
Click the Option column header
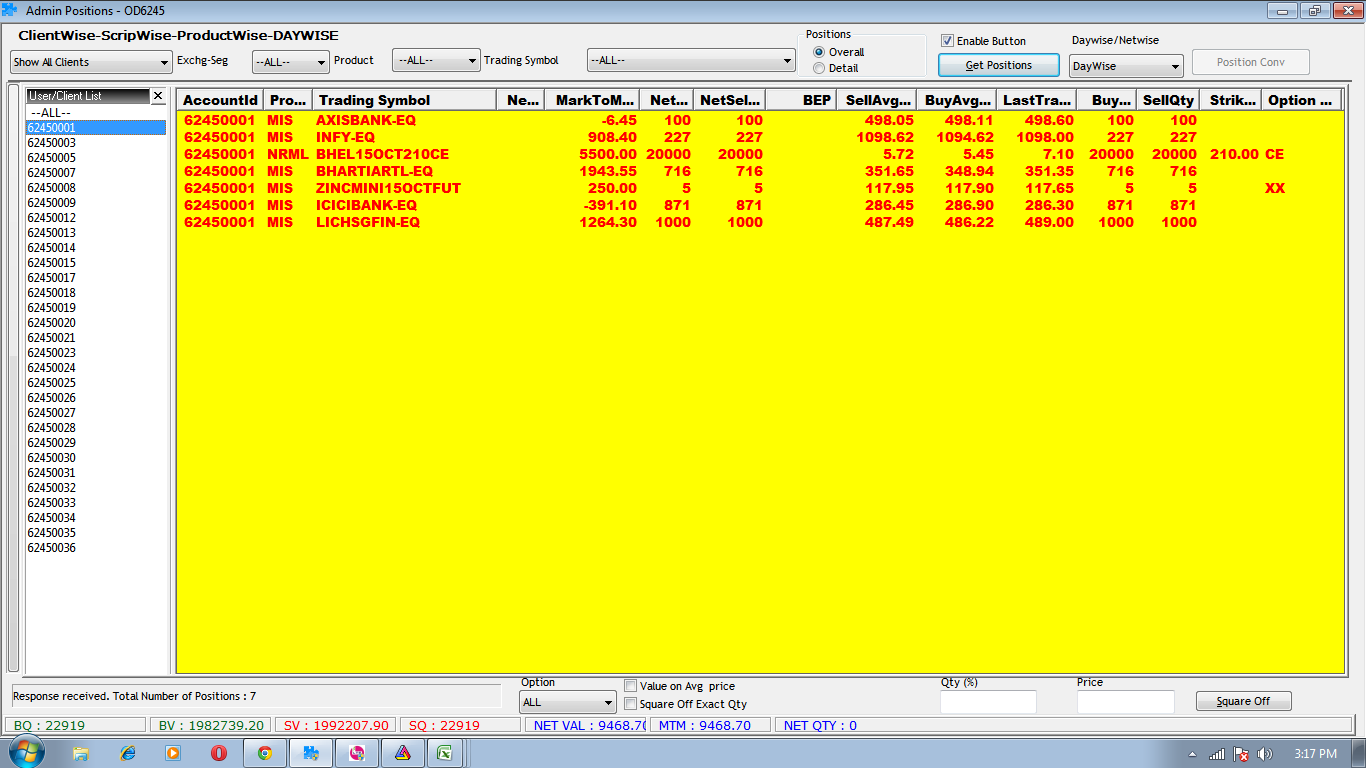[1301, 100]
